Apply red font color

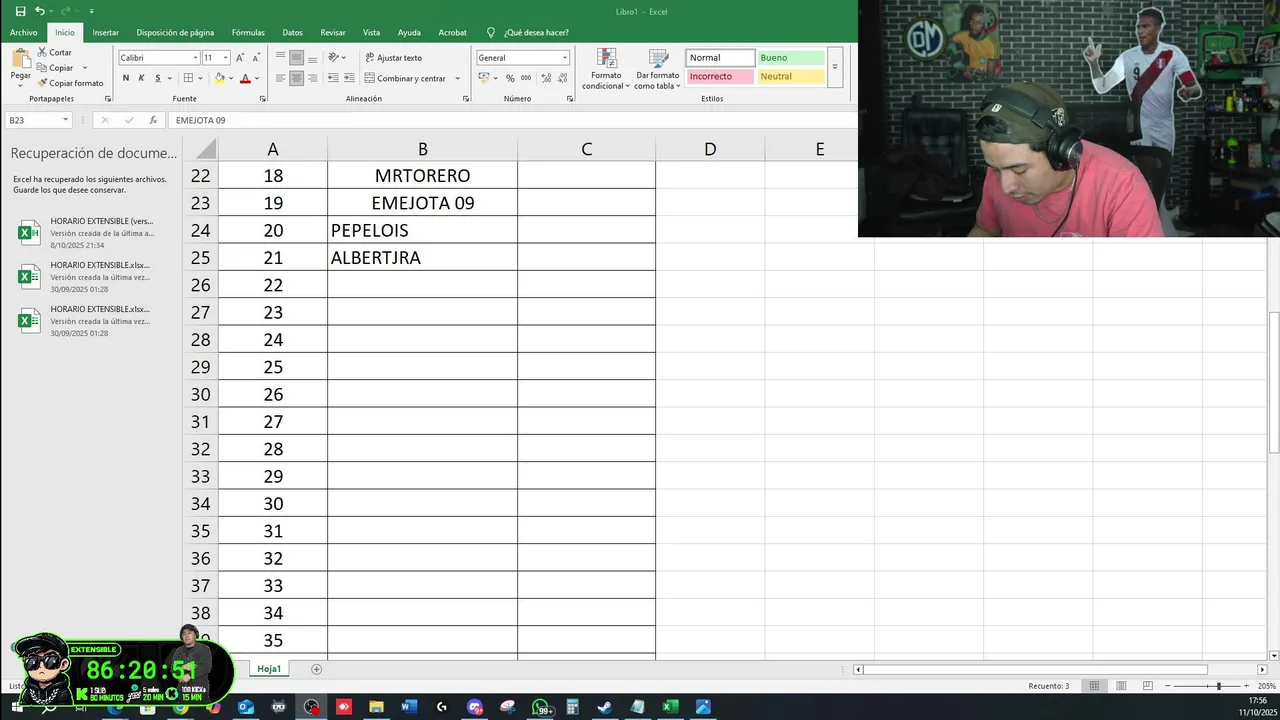[x=245, y=78]
